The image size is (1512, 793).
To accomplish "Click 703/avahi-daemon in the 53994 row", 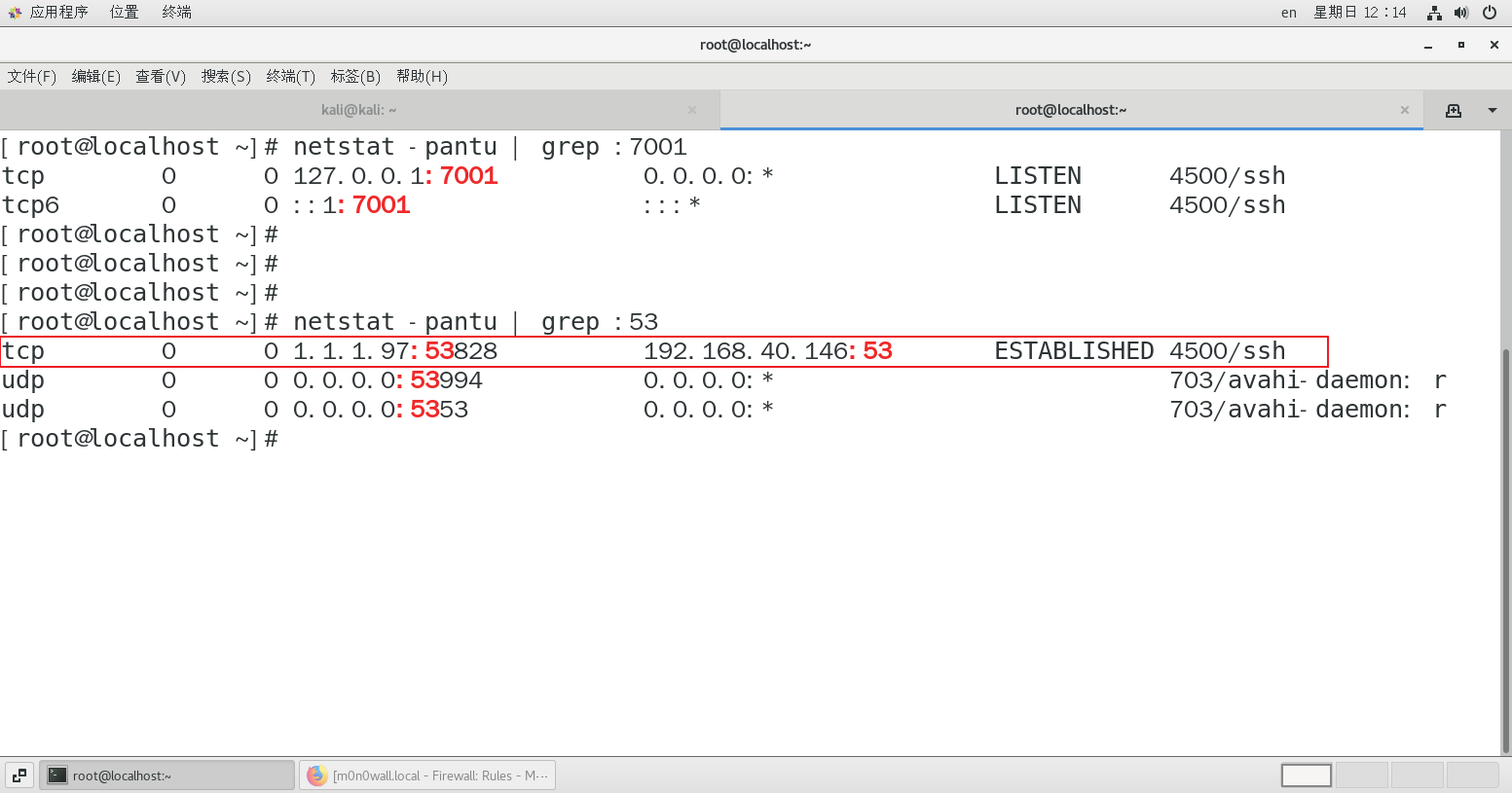I will (1289, 380).
